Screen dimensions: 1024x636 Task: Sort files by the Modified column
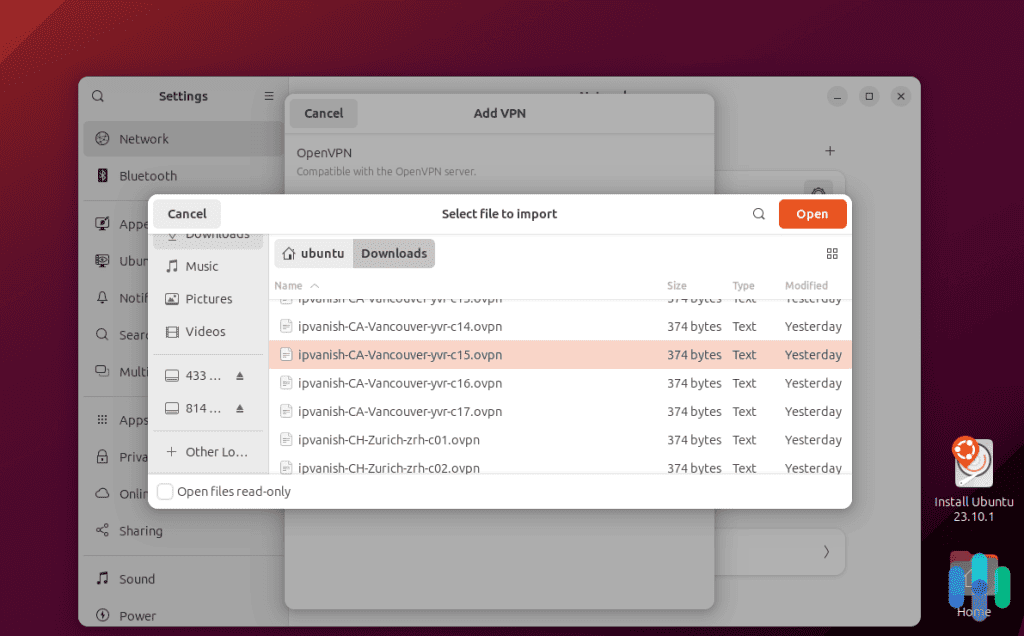point(806,285)
